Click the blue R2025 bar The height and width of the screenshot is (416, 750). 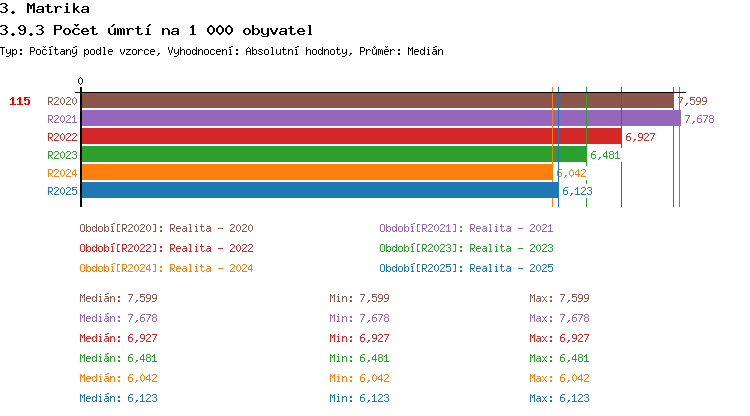coord(319,191)
